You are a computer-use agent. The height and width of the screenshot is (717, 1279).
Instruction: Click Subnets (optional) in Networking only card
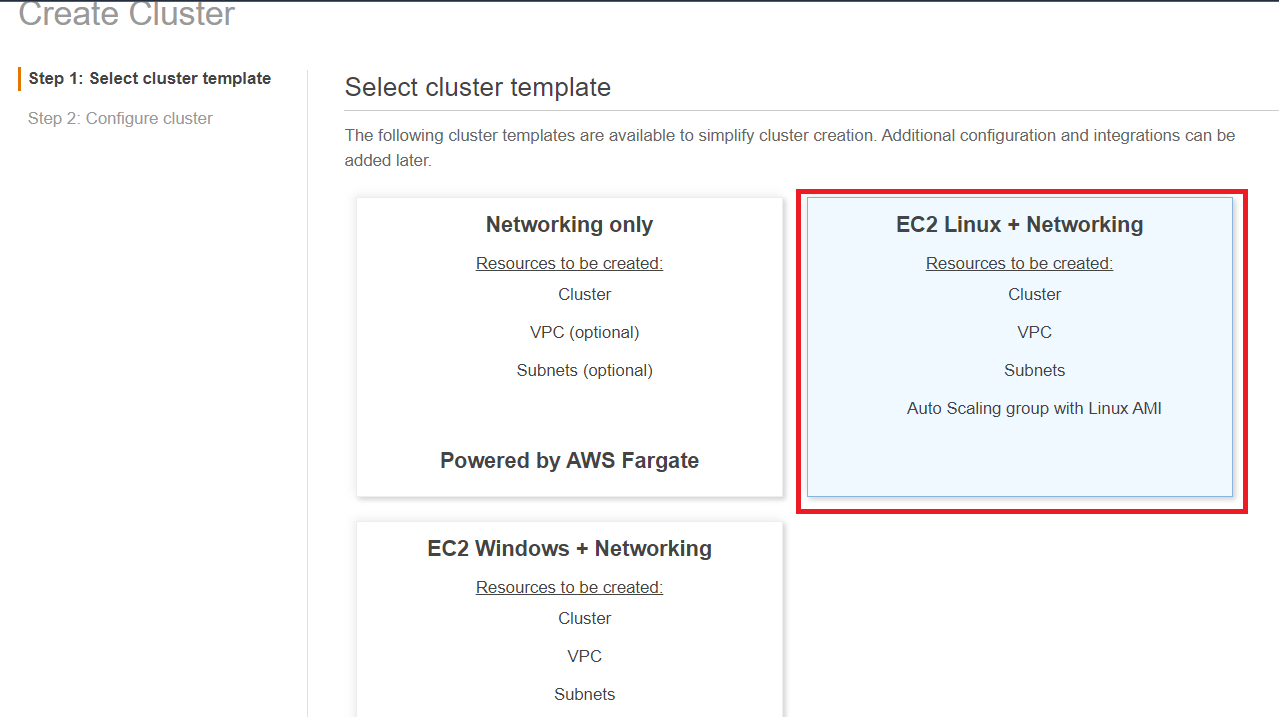[585, 370]
